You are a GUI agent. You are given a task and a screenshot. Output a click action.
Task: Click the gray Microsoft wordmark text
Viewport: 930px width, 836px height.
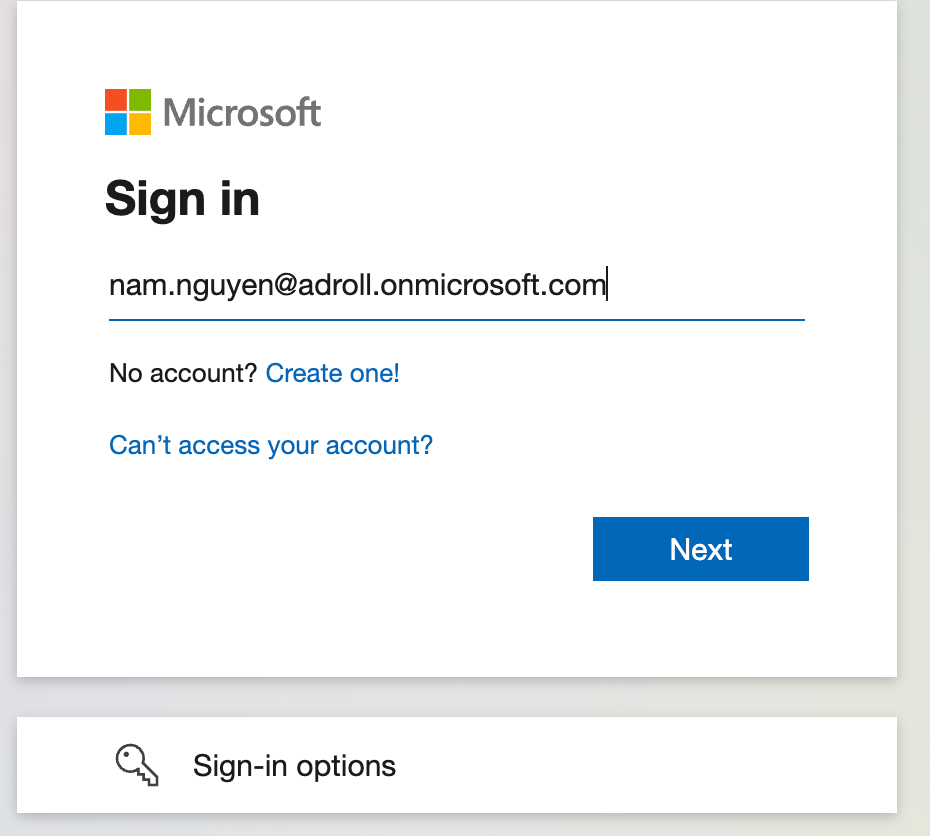tap(242, 112)
